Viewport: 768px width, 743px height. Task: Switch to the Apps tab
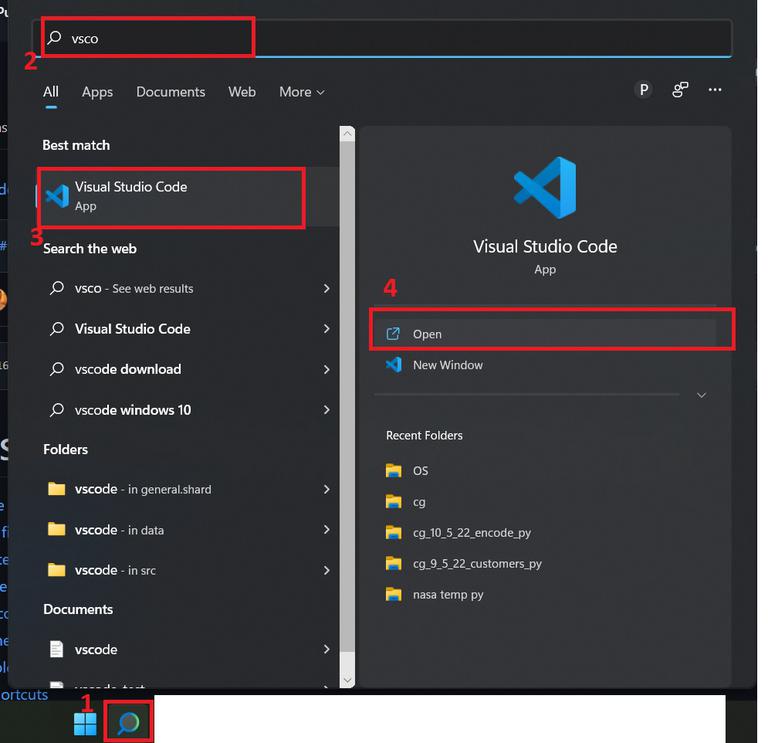click(x=97, y=92)
